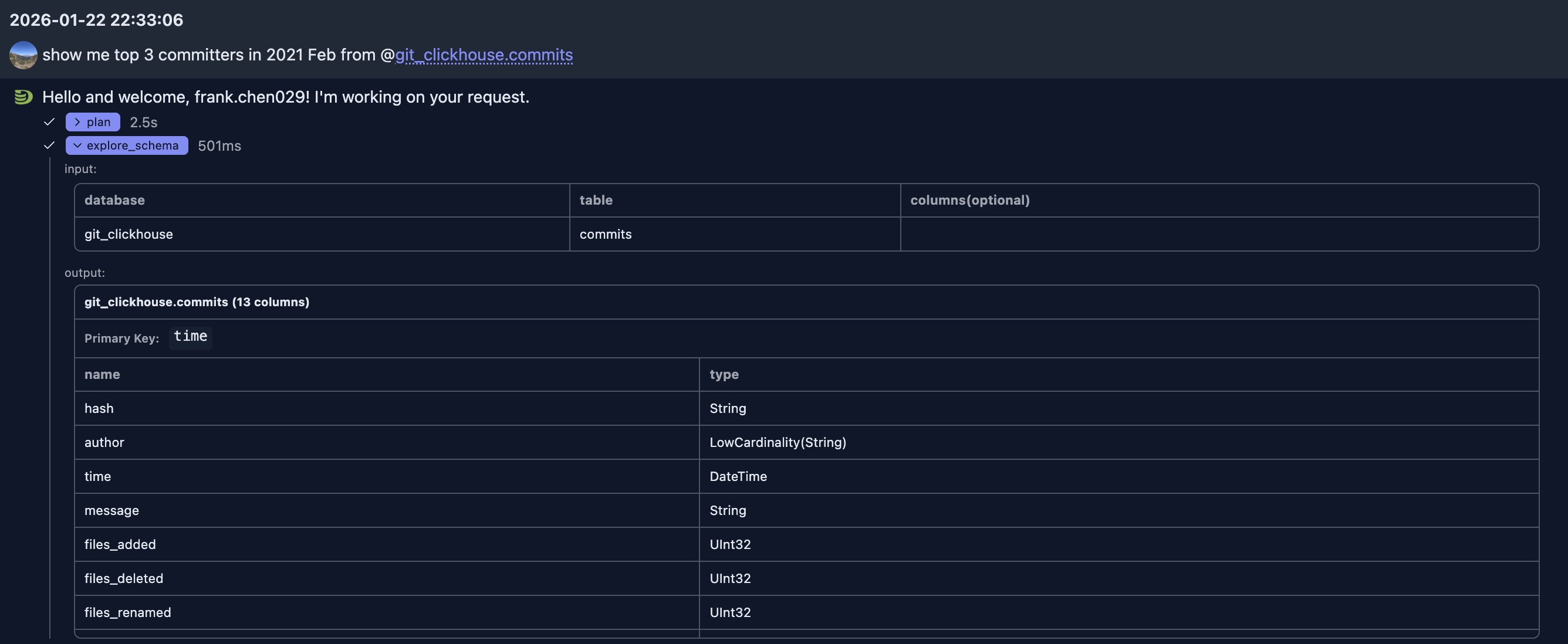Click frank.chen029's profile avatar

[x=22, y=55]
